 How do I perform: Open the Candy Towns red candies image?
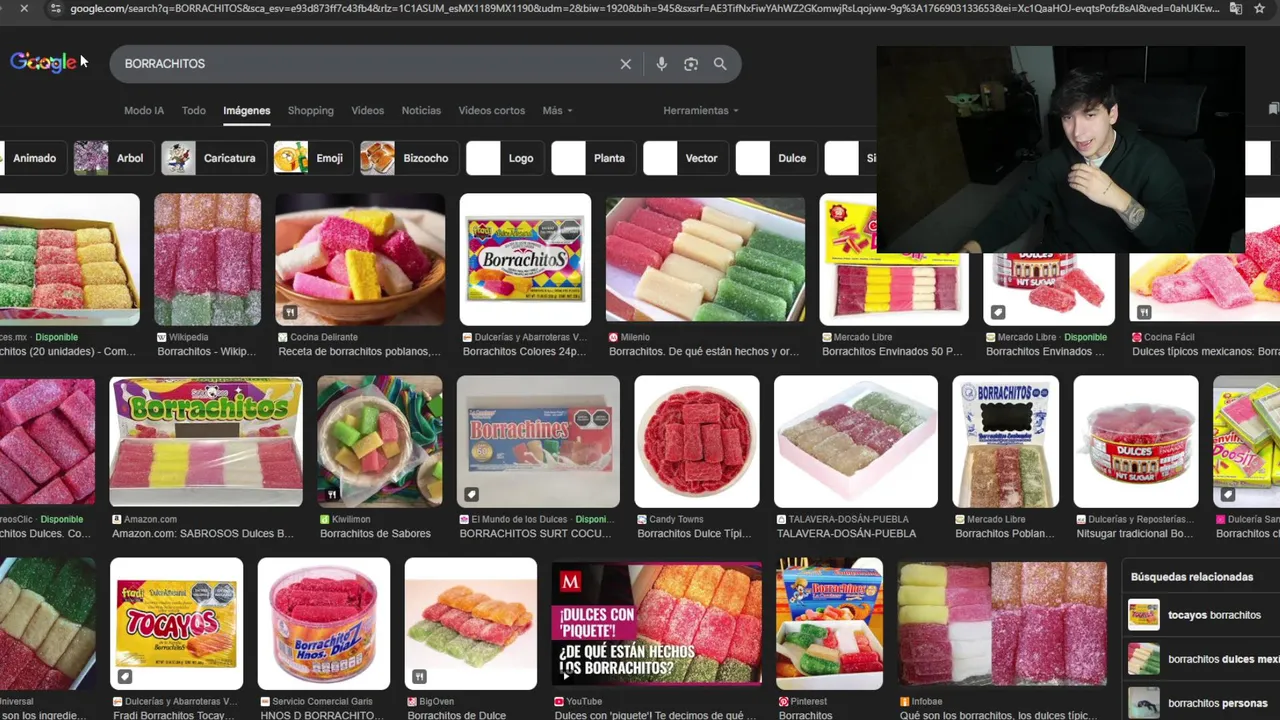point(697,441)
